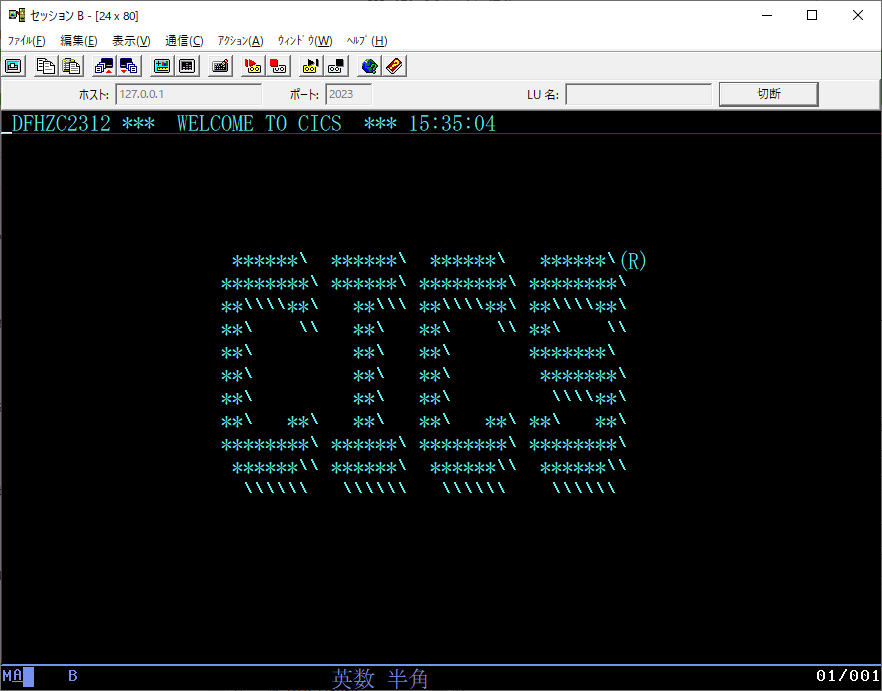Click the ホスト field showing 127.0.0.1

point(188,94)
